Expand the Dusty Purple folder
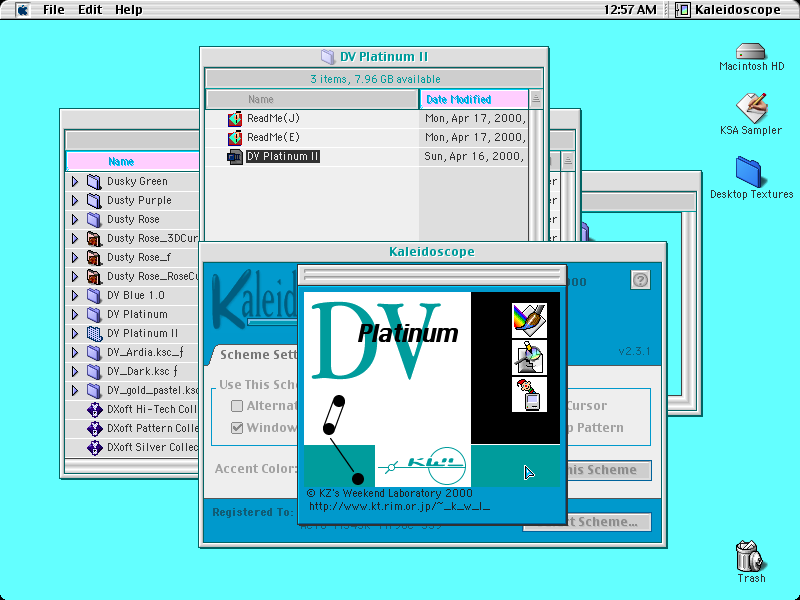The height and width of the screenshot is (600, 800). 75,200
